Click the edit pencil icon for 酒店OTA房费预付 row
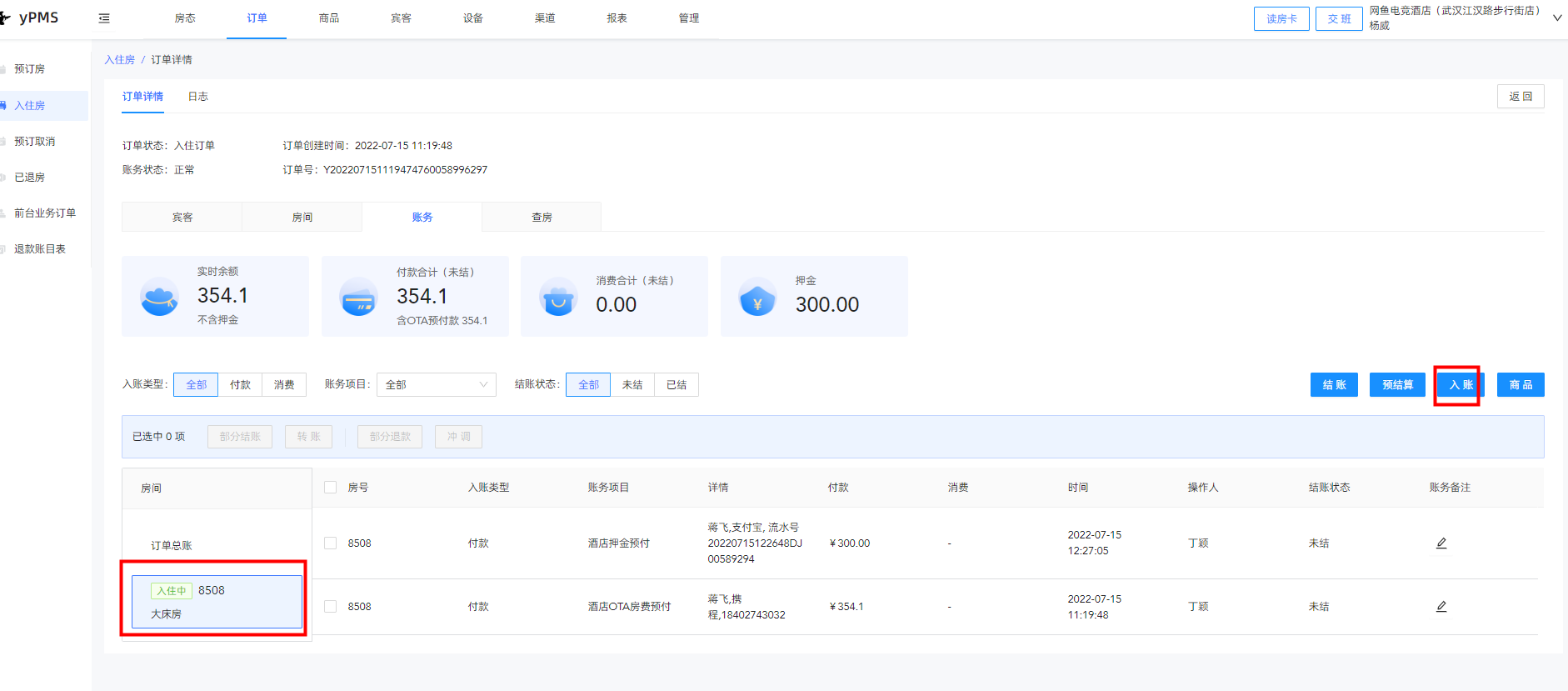This screenshot has width=1568, height=691. (x=1441, y=607)
